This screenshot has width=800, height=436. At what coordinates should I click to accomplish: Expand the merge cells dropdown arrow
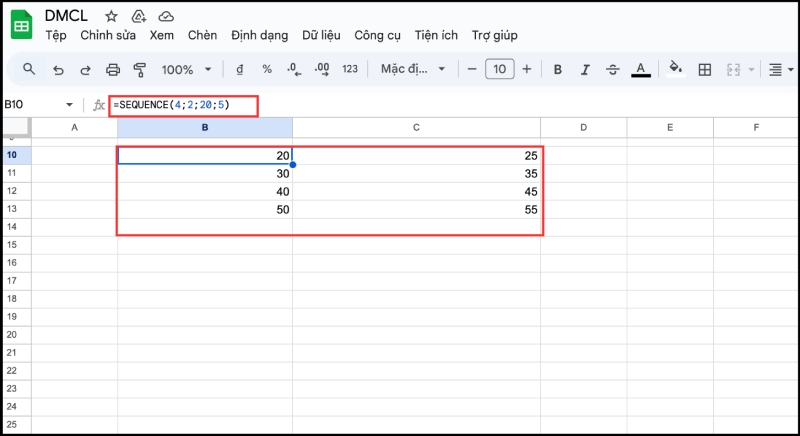coord(751,69)
